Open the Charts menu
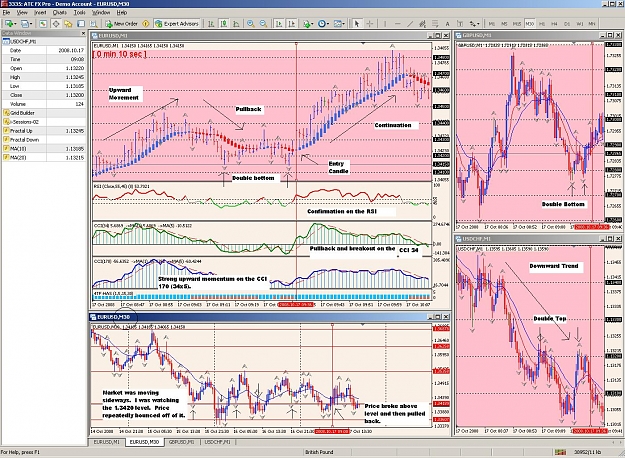The height and width of the screenshot is (458, 625). point(60,13)
